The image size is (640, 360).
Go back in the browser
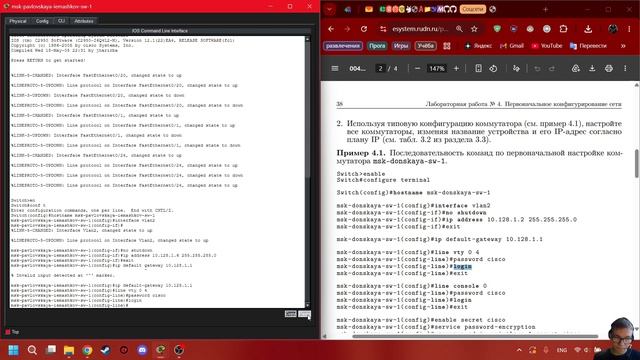tap(331, 29)
